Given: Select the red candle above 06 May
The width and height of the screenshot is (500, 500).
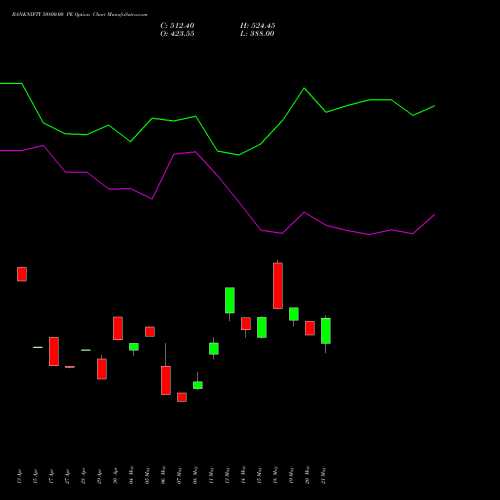Looking at the screenshot, I should pos(166,380).
